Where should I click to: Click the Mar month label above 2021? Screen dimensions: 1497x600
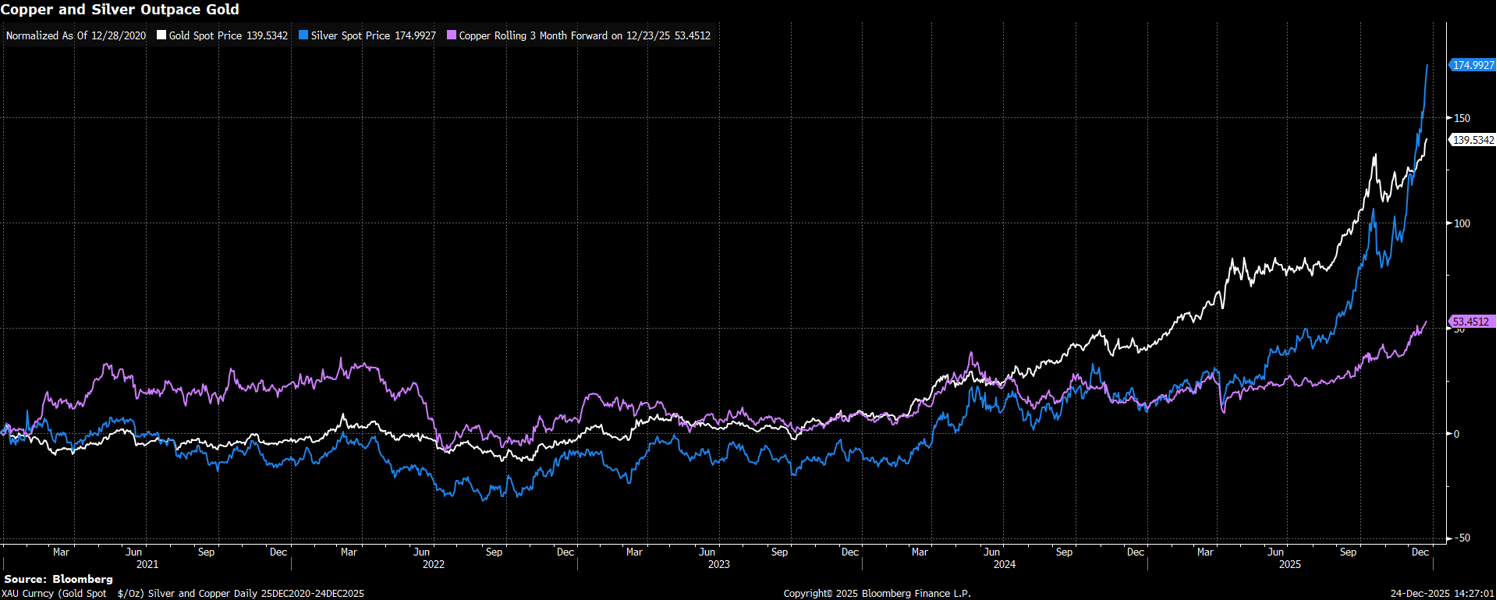[61, 551]
